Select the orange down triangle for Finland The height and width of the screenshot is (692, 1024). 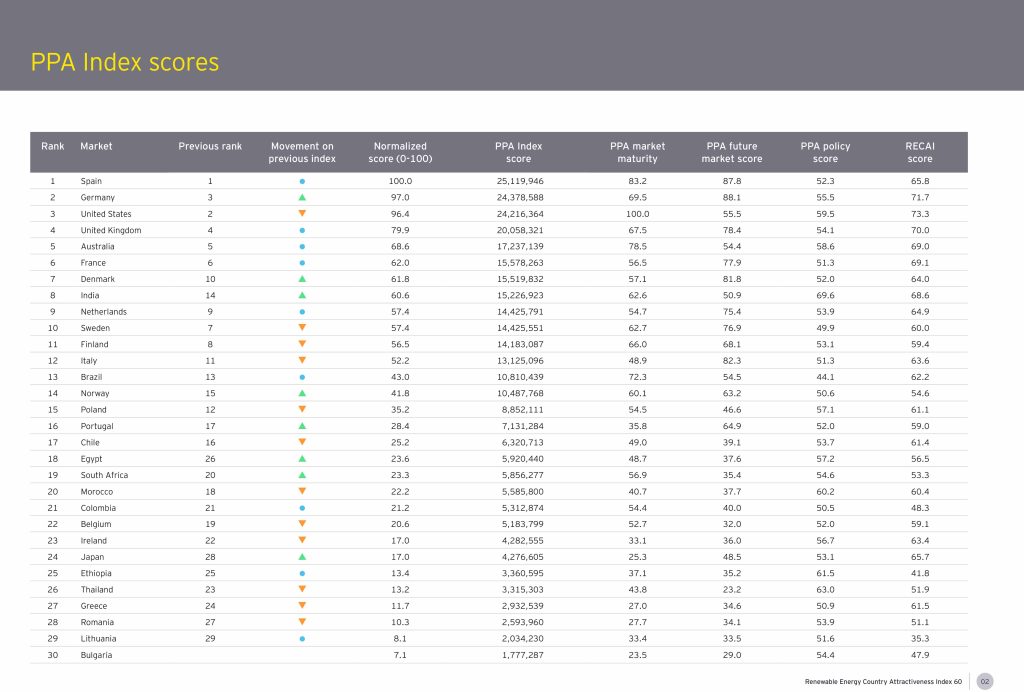(x=302, y=344)
